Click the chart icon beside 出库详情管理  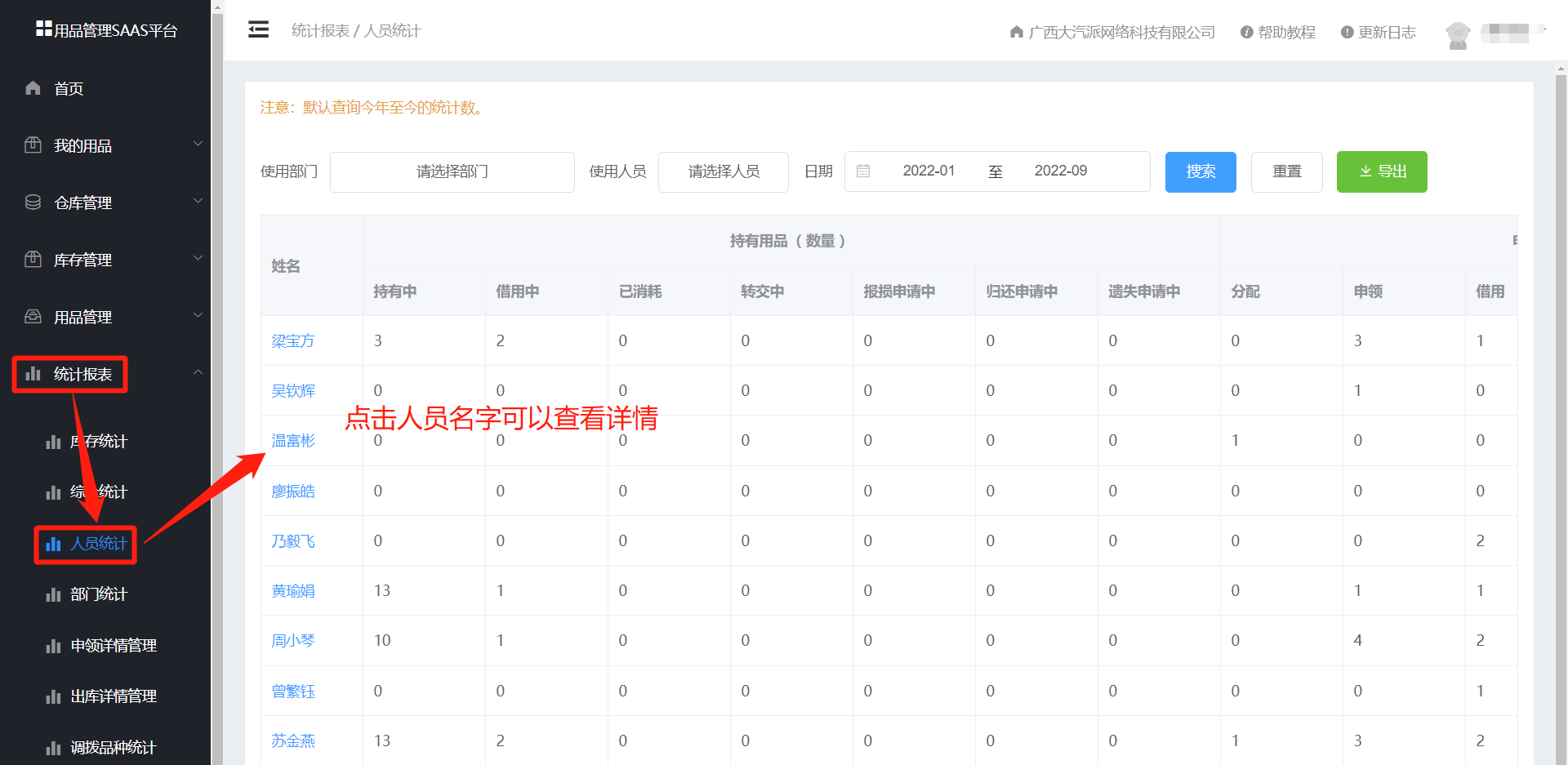(x=53, y=696)
